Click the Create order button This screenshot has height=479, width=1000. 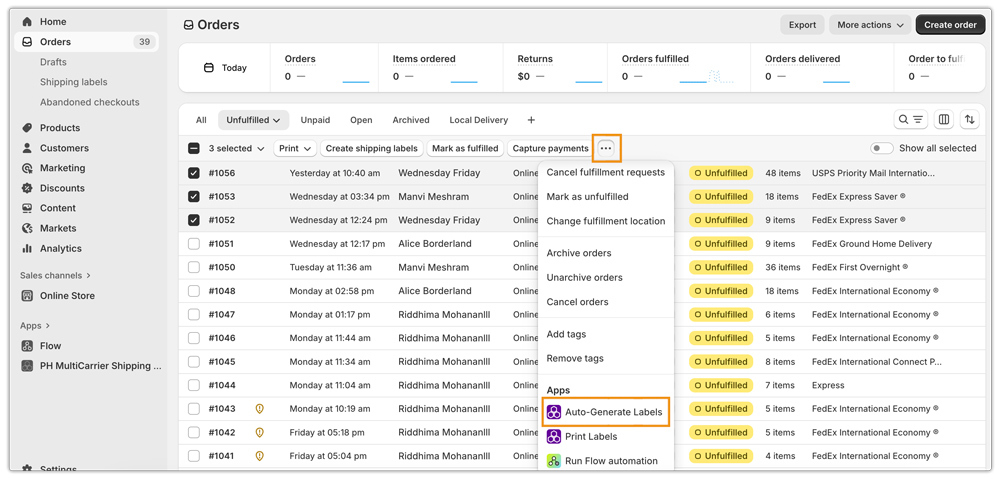click(949, 25)
